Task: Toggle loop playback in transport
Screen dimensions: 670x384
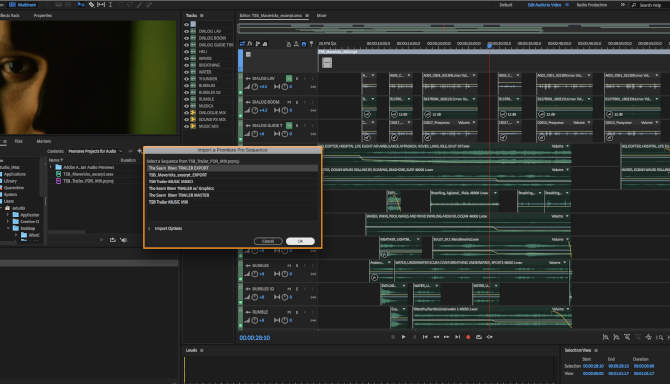Action: 479,337
